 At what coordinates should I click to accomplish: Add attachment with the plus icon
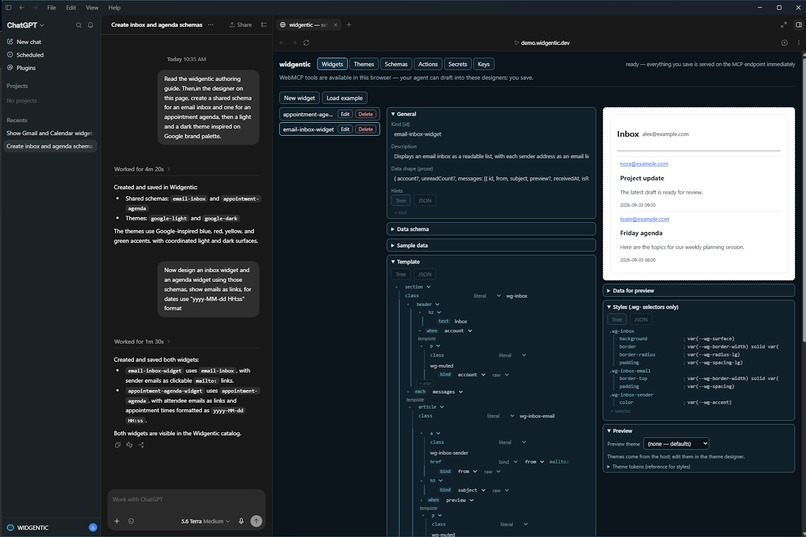click(117, 521)
